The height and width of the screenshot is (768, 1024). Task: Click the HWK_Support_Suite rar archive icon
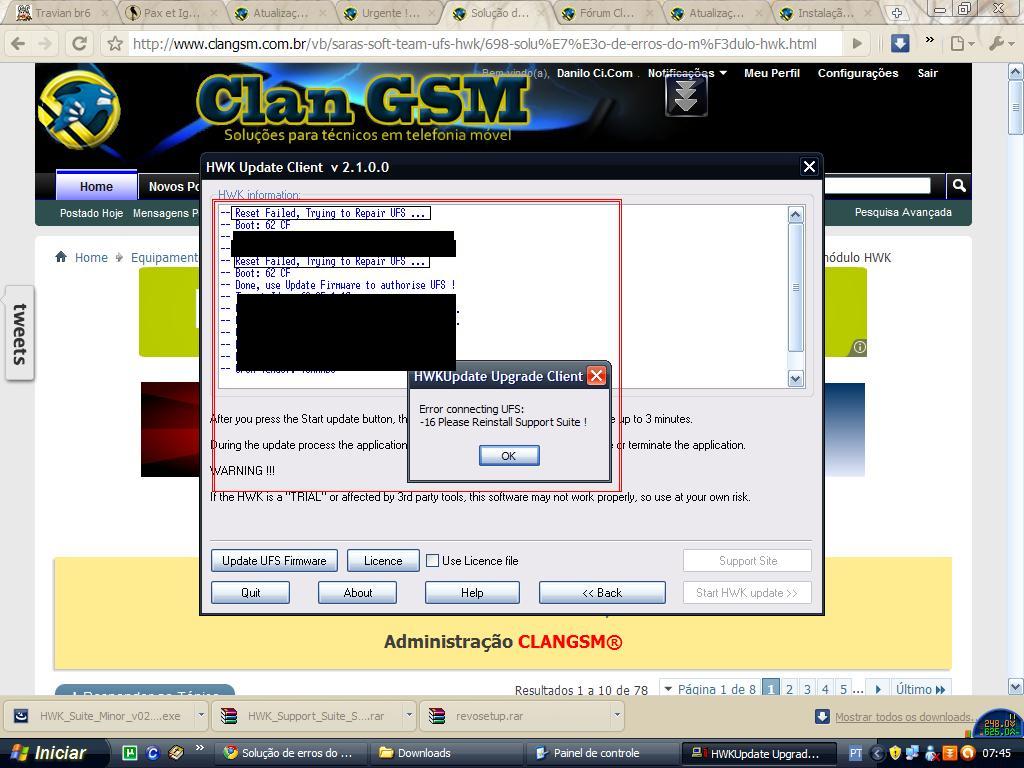click(229, 716)
